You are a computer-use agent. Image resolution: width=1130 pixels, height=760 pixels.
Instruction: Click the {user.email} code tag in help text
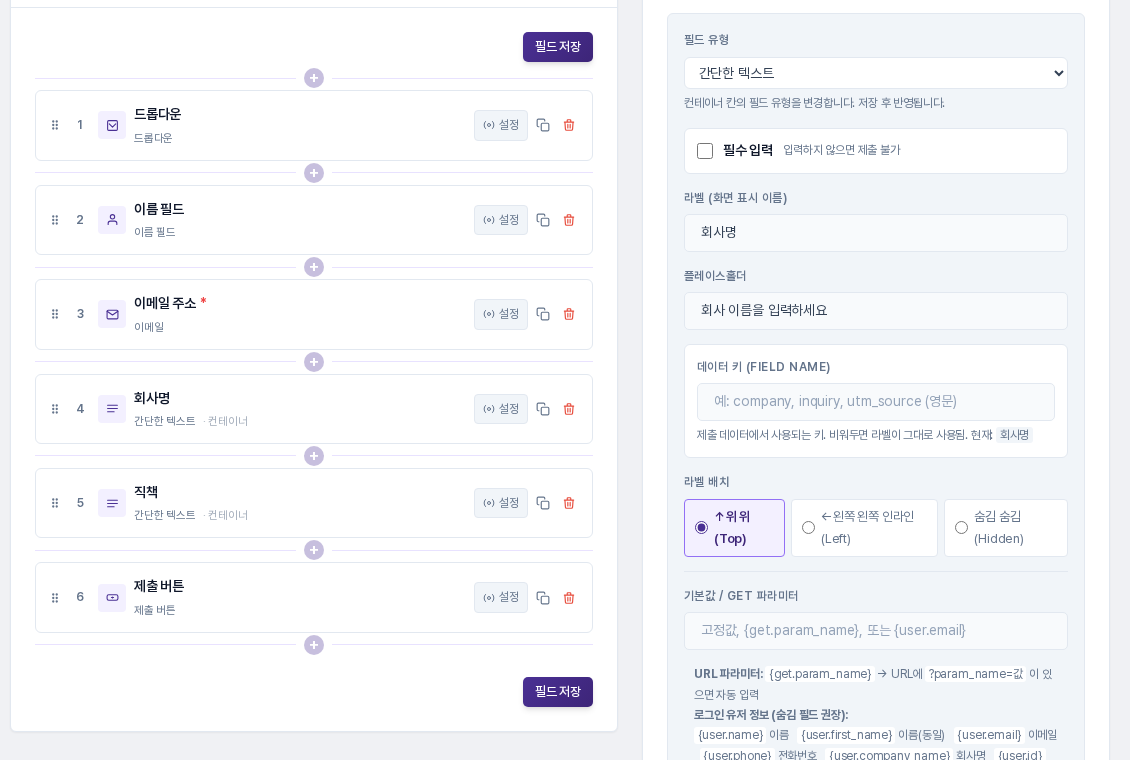coord(989,735)
